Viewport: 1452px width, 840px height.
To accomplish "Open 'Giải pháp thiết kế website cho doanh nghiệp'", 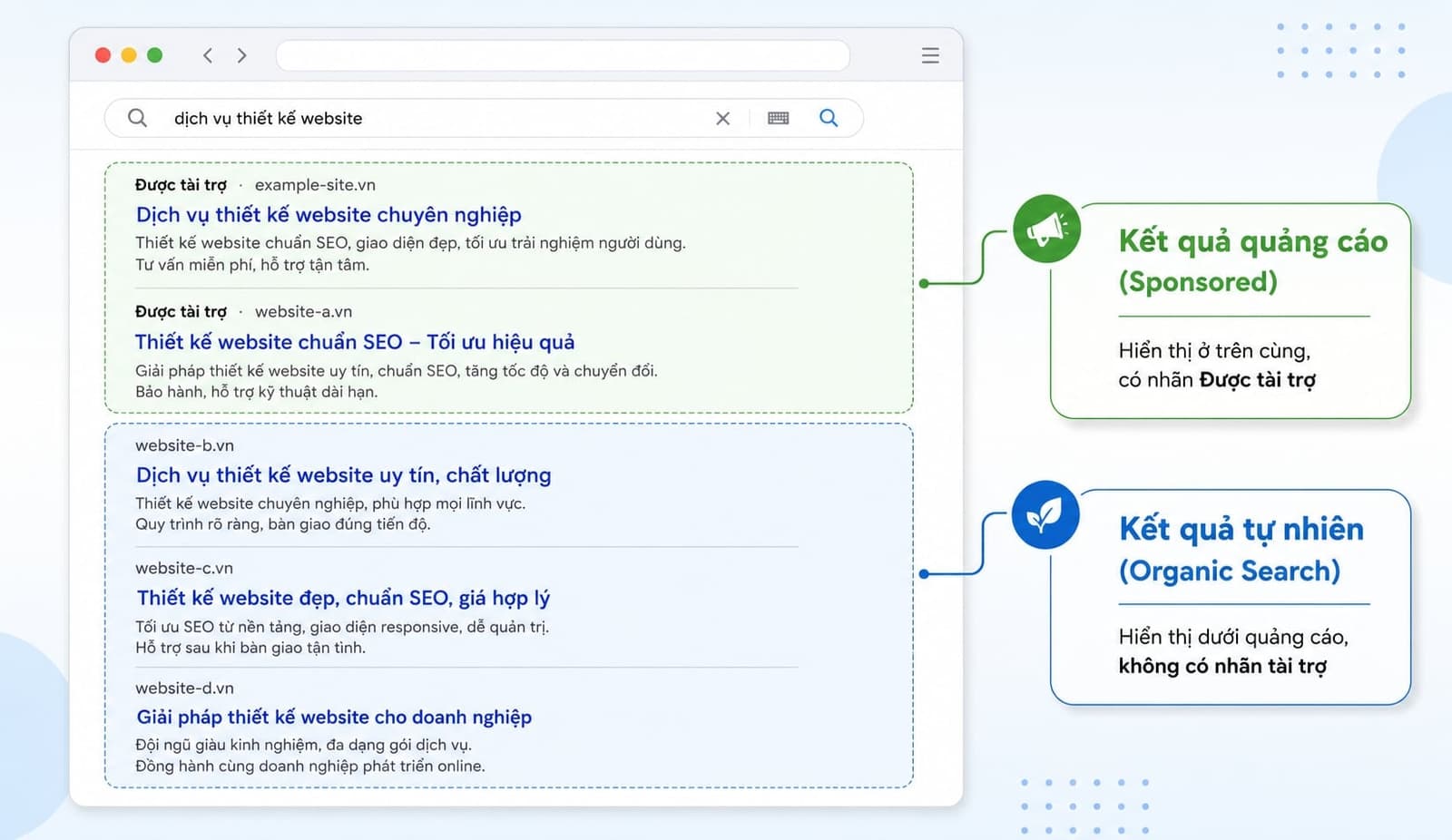I will pyautogui.click(x=334, y=717).
